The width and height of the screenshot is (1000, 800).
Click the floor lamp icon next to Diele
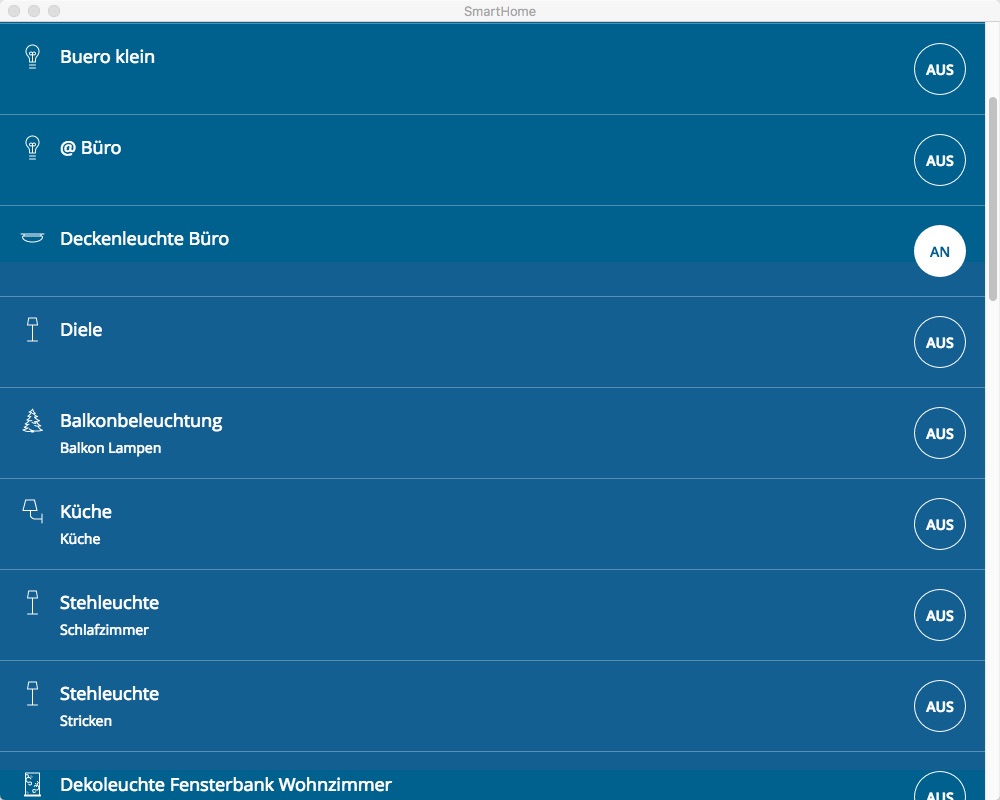pos(32,330)
